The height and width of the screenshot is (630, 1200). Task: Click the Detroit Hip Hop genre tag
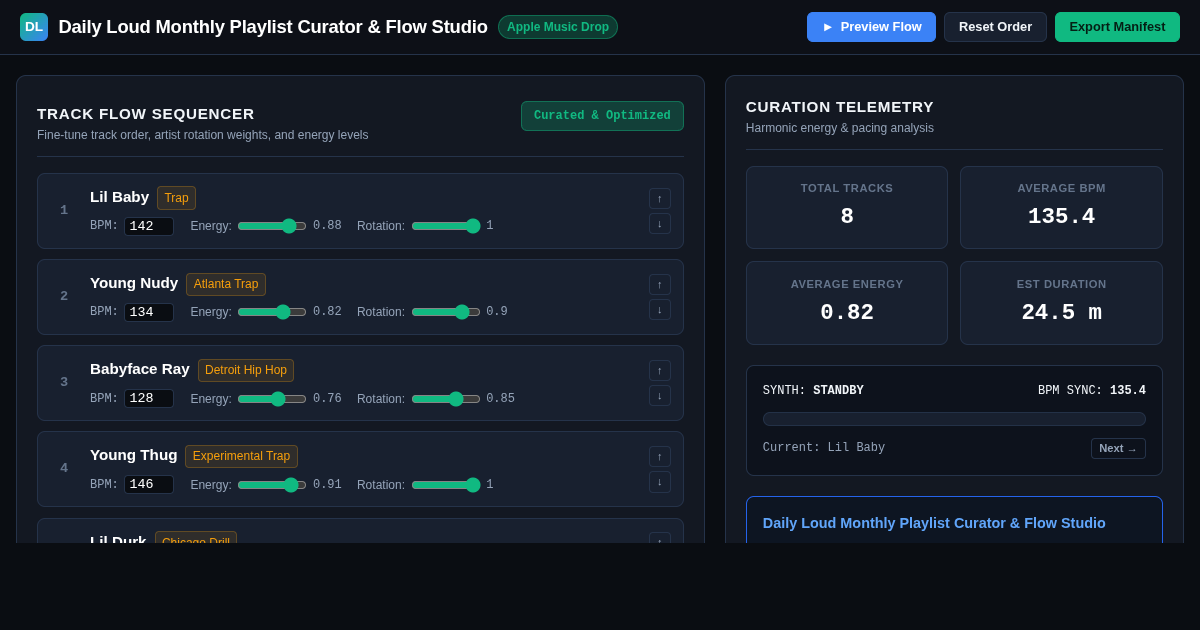246,370
